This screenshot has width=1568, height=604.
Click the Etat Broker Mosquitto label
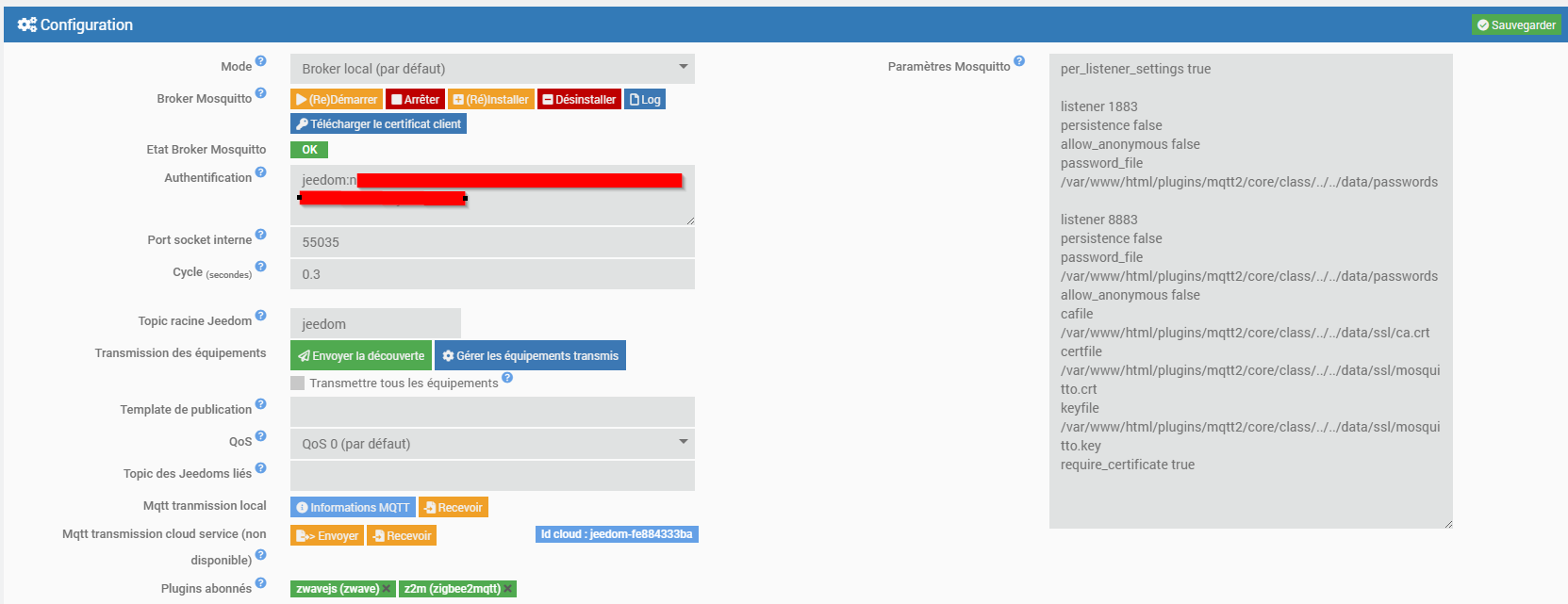[x=206, y=149]
